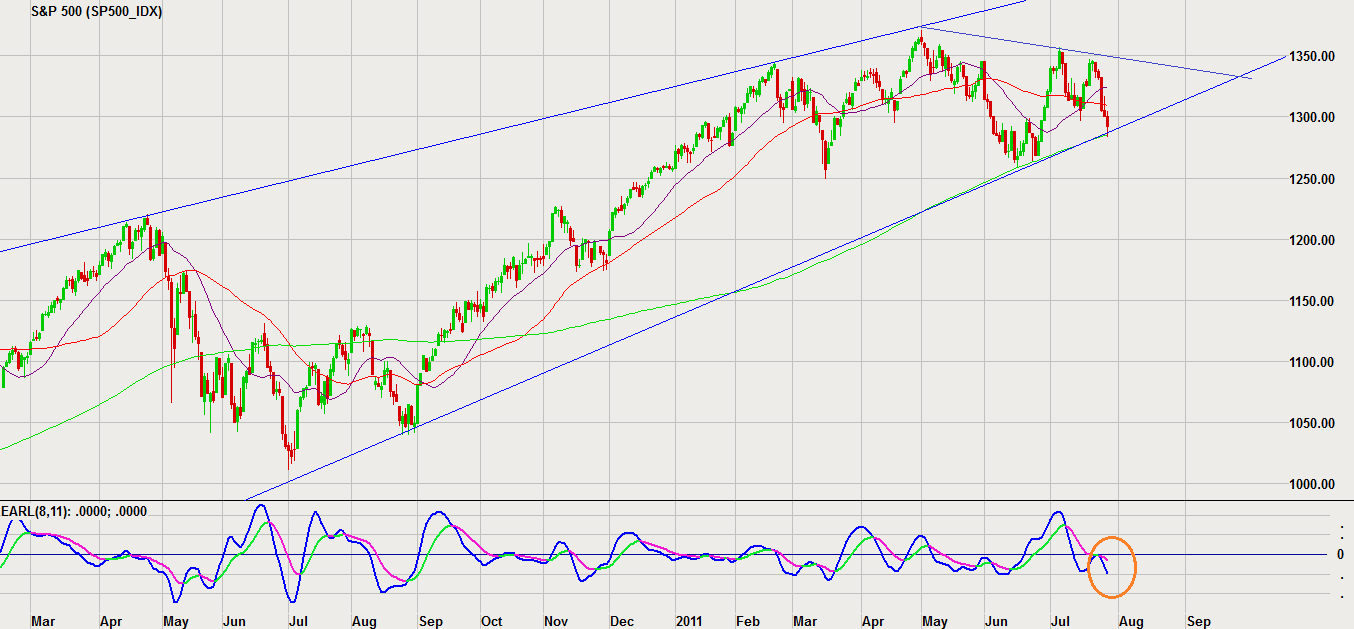Select the Dec label on the time axis
The height and width of the screenshot is (629, 1354).
(x=621, y=621)
